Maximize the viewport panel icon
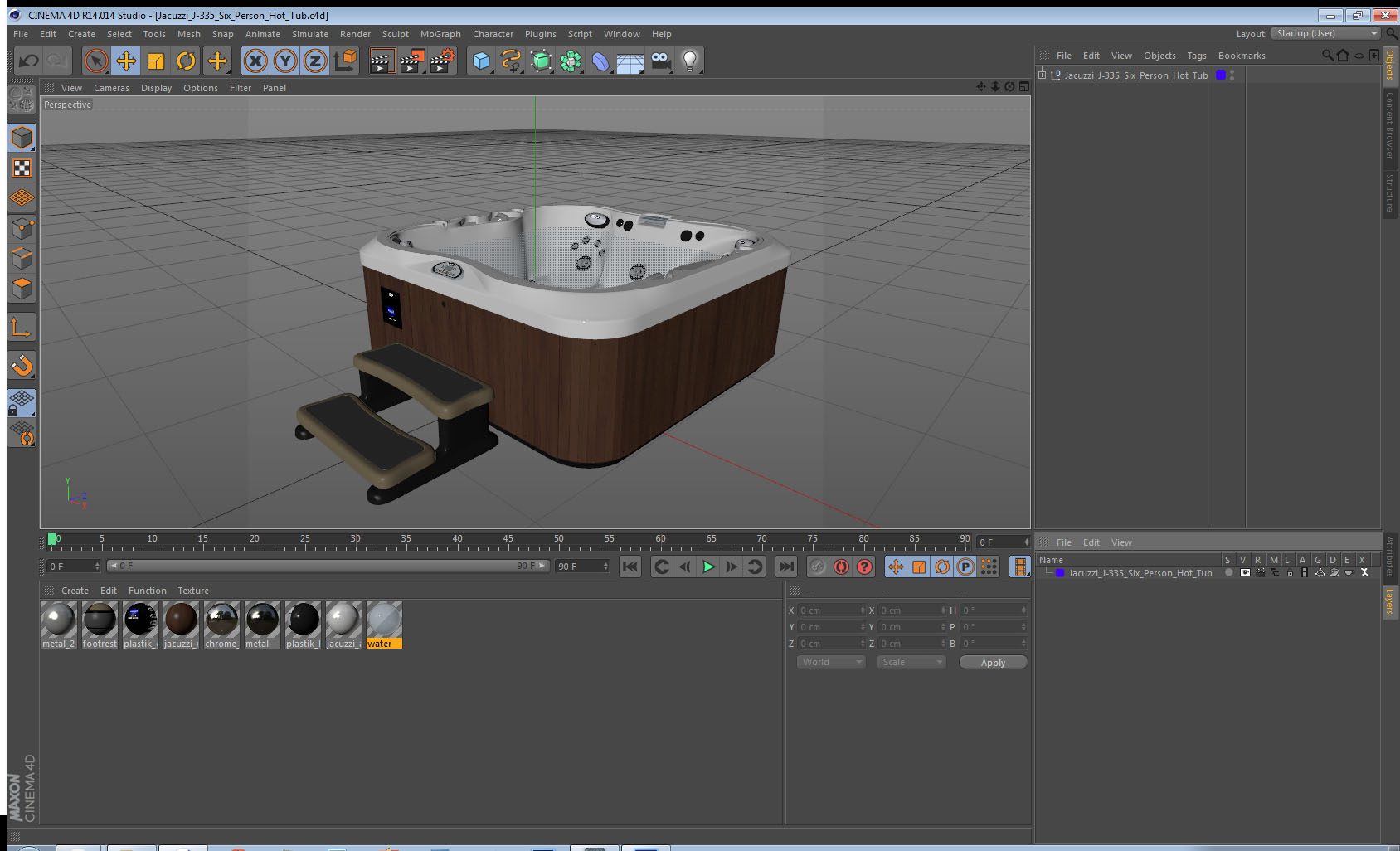The height and width of the screenshot is (851, 1400). click(x=1024, y=87)
